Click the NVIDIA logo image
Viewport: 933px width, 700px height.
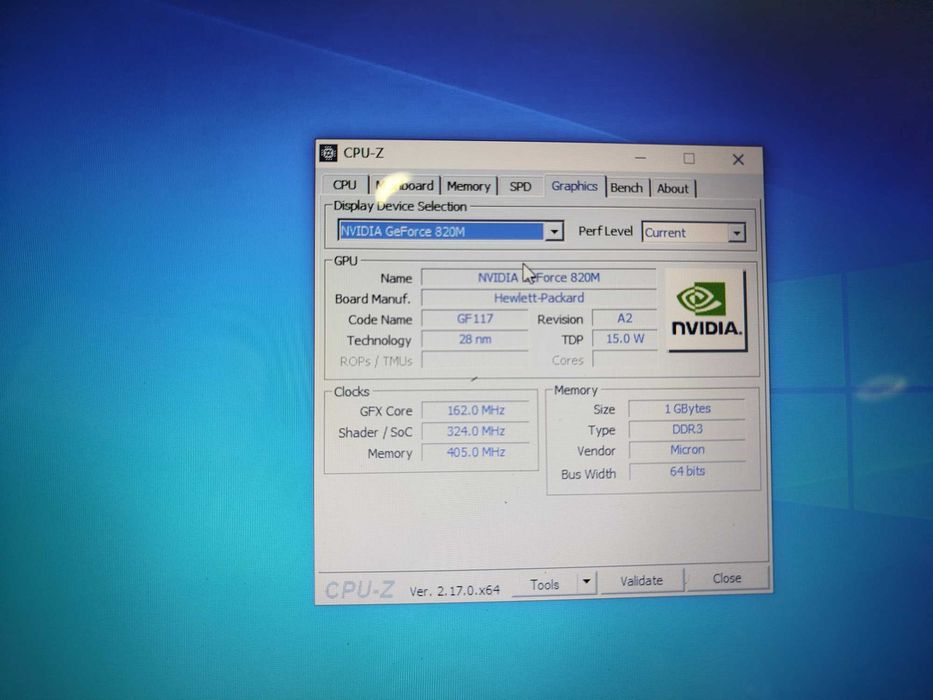[706, 311]
